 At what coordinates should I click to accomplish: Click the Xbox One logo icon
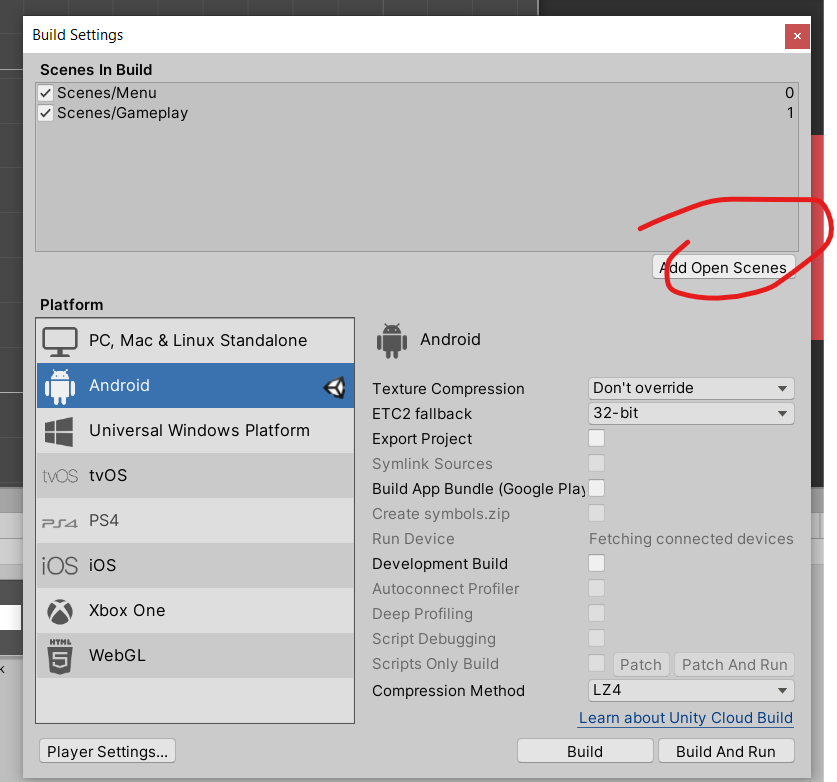pos(60,612)
